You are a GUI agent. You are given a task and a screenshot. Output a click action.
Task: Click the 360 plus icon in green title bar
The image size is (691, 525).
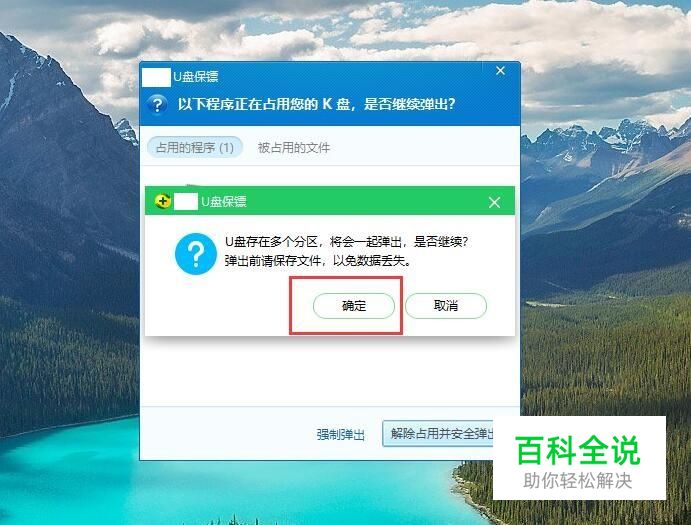coord(163,201)
